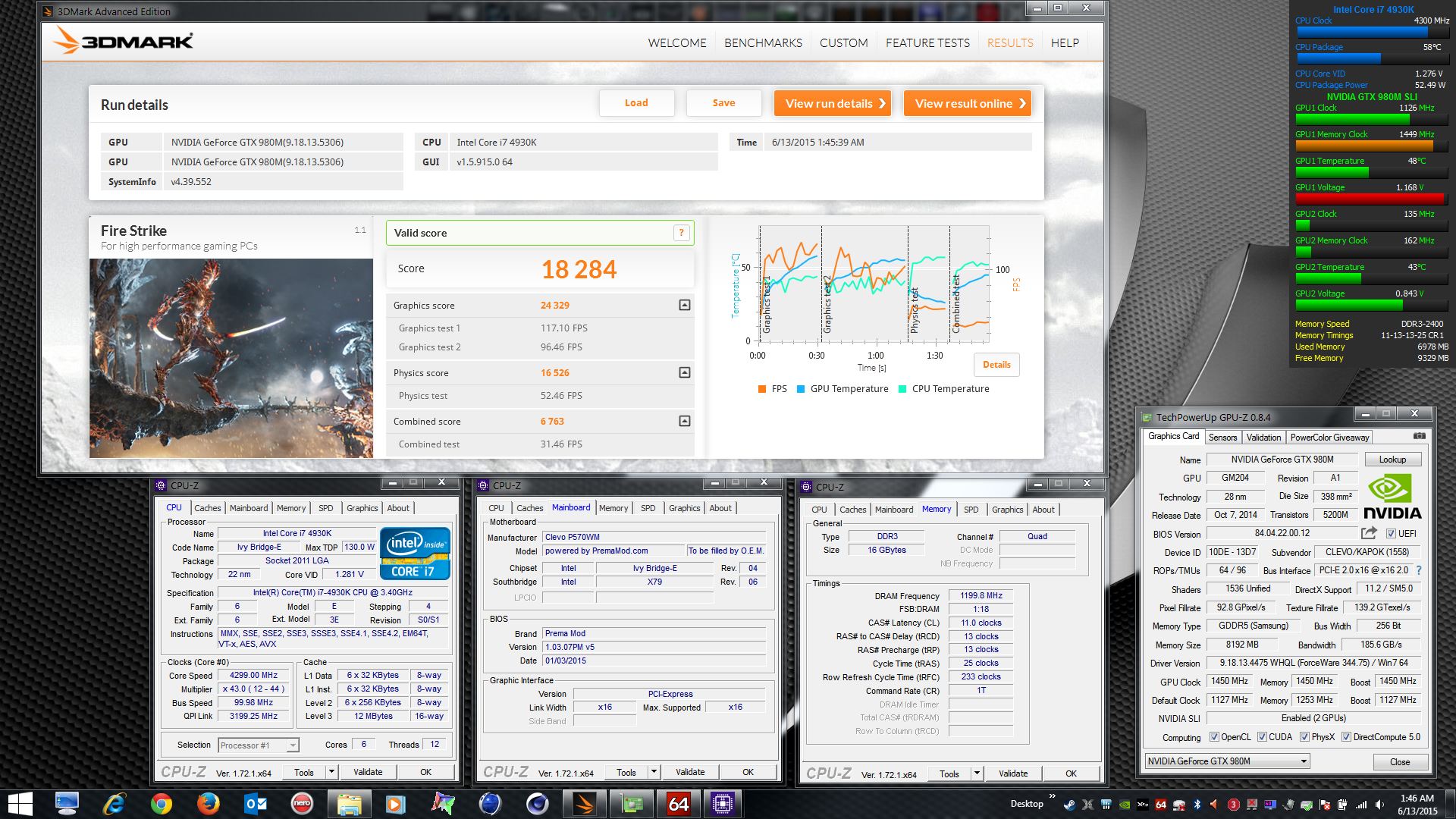Viewport: 1456px width, 819px height.
Task: Open Outlook from the taskbar
Action: (256, 804)
